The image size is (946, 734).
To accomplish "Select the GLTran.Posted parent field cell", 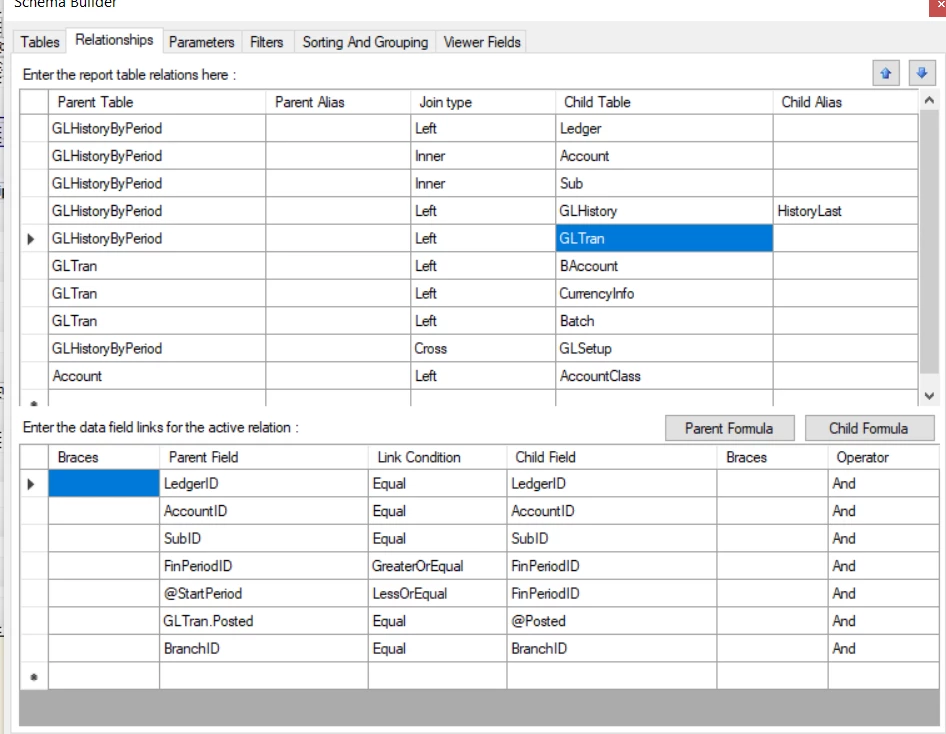I will pos(264,621).
